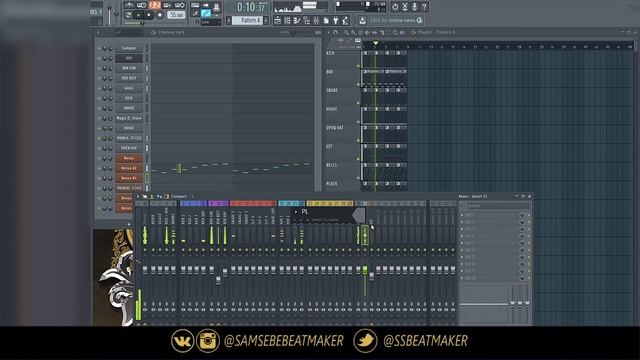Select the zoom magnifier tool in playlist toolbar
Viewport: 640px width, 360px height.
[395, 32]
